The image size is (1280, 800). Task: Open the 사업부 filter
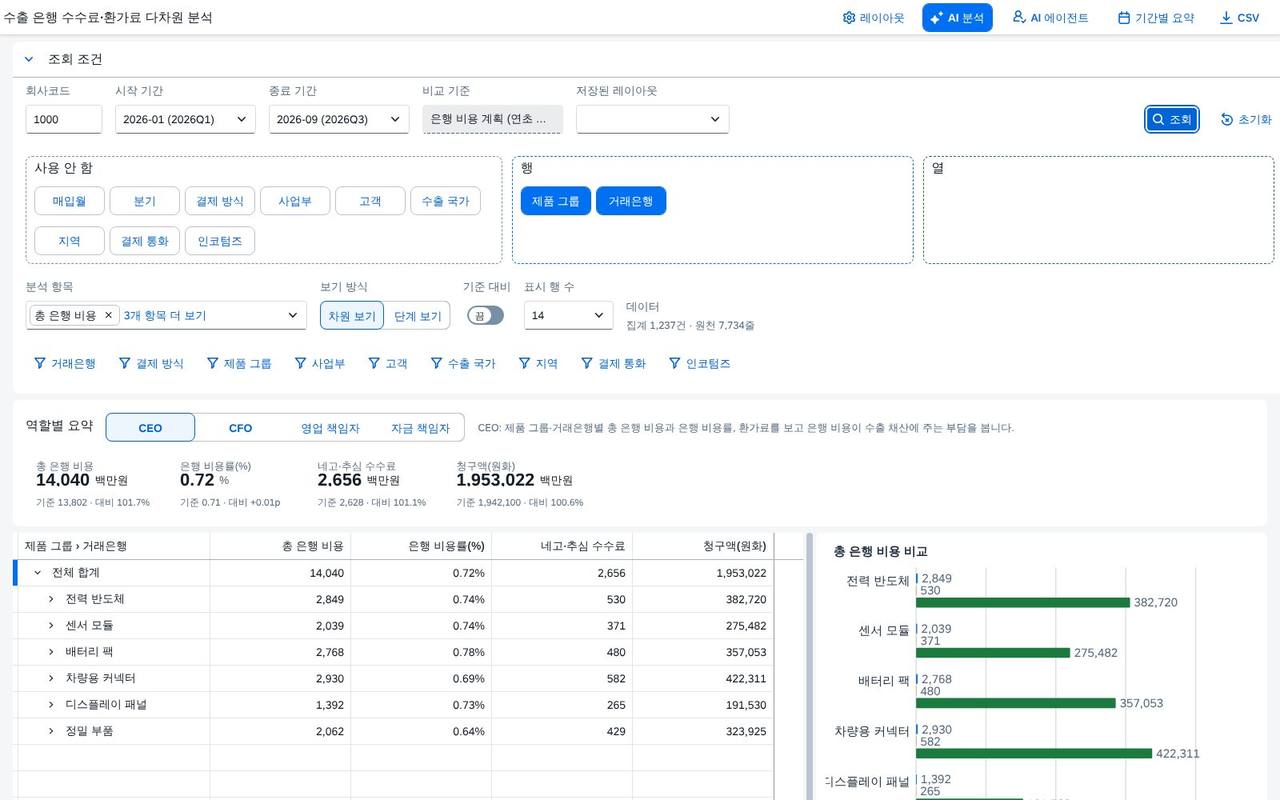[x=320, y=363]
